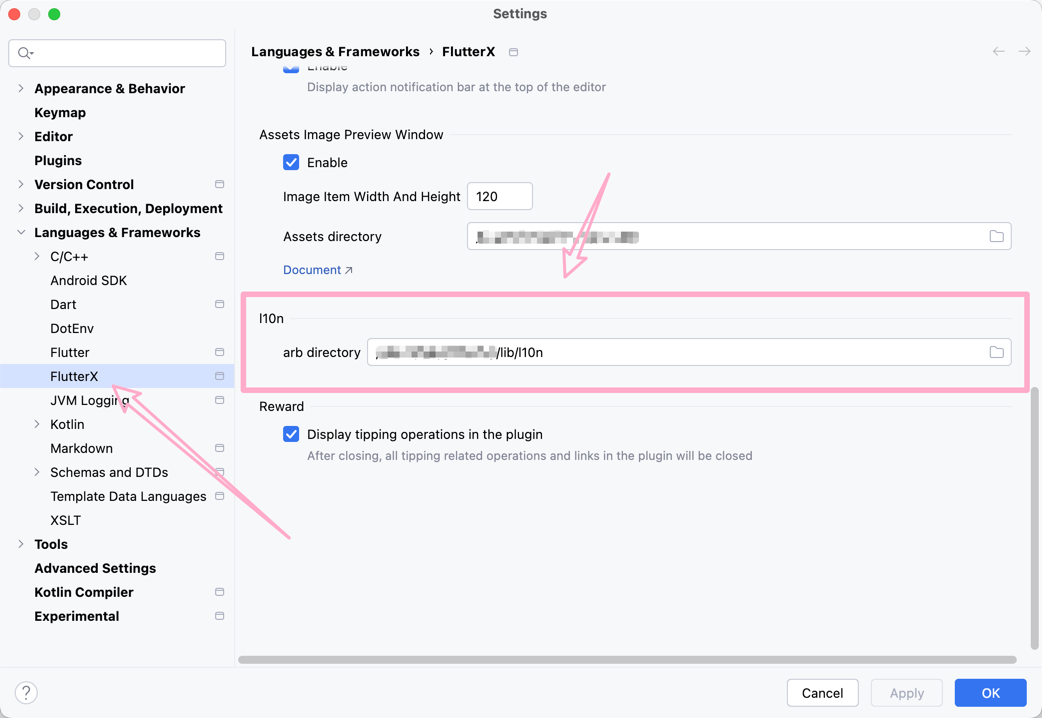Image resolution: width=1042 pixels, height=718 pixels.
Task: Toggle the action notification bar Enable checkbox
Action: tap(291, 68)
